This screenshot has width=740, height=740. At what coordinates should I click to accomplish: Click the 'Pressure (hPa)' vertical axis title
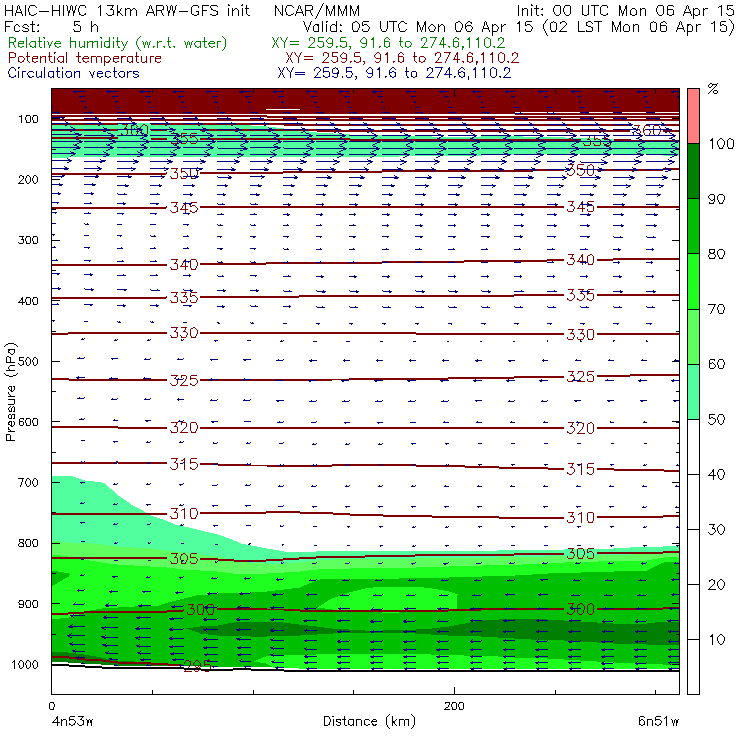(x=10, y=392)
